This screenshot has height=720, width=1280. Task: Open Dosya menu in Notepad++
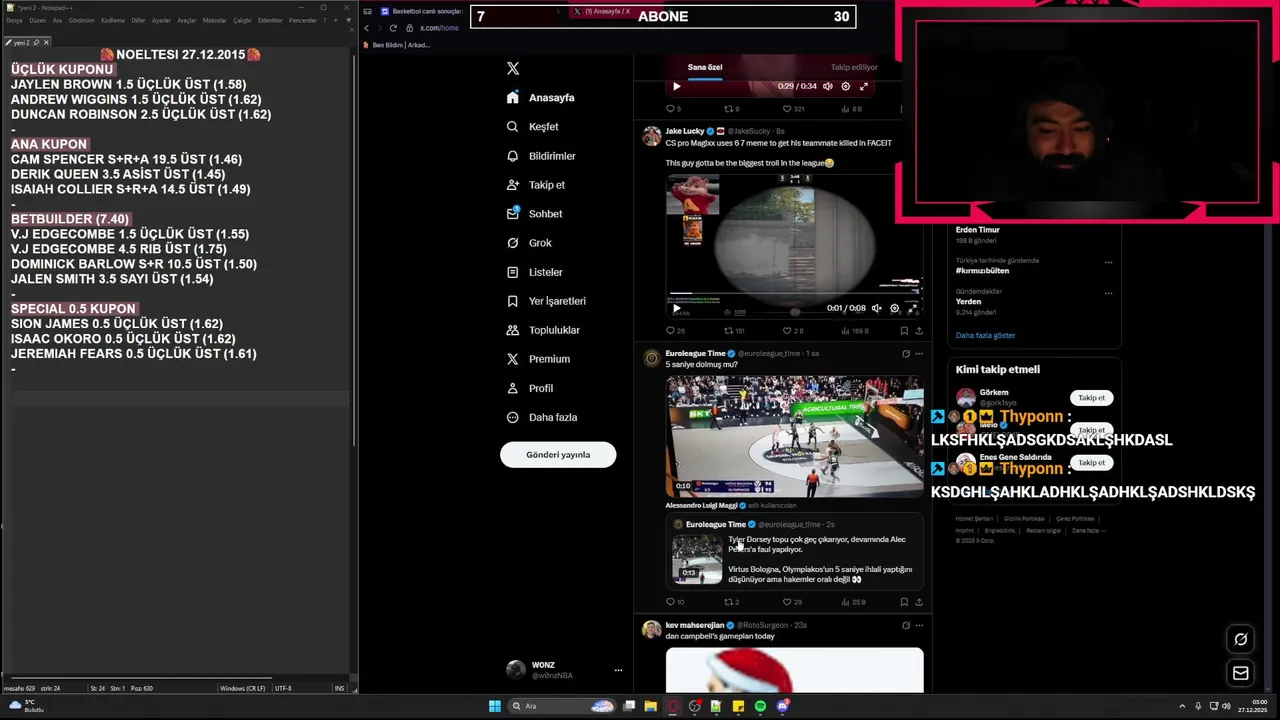(x=14, y=20)
